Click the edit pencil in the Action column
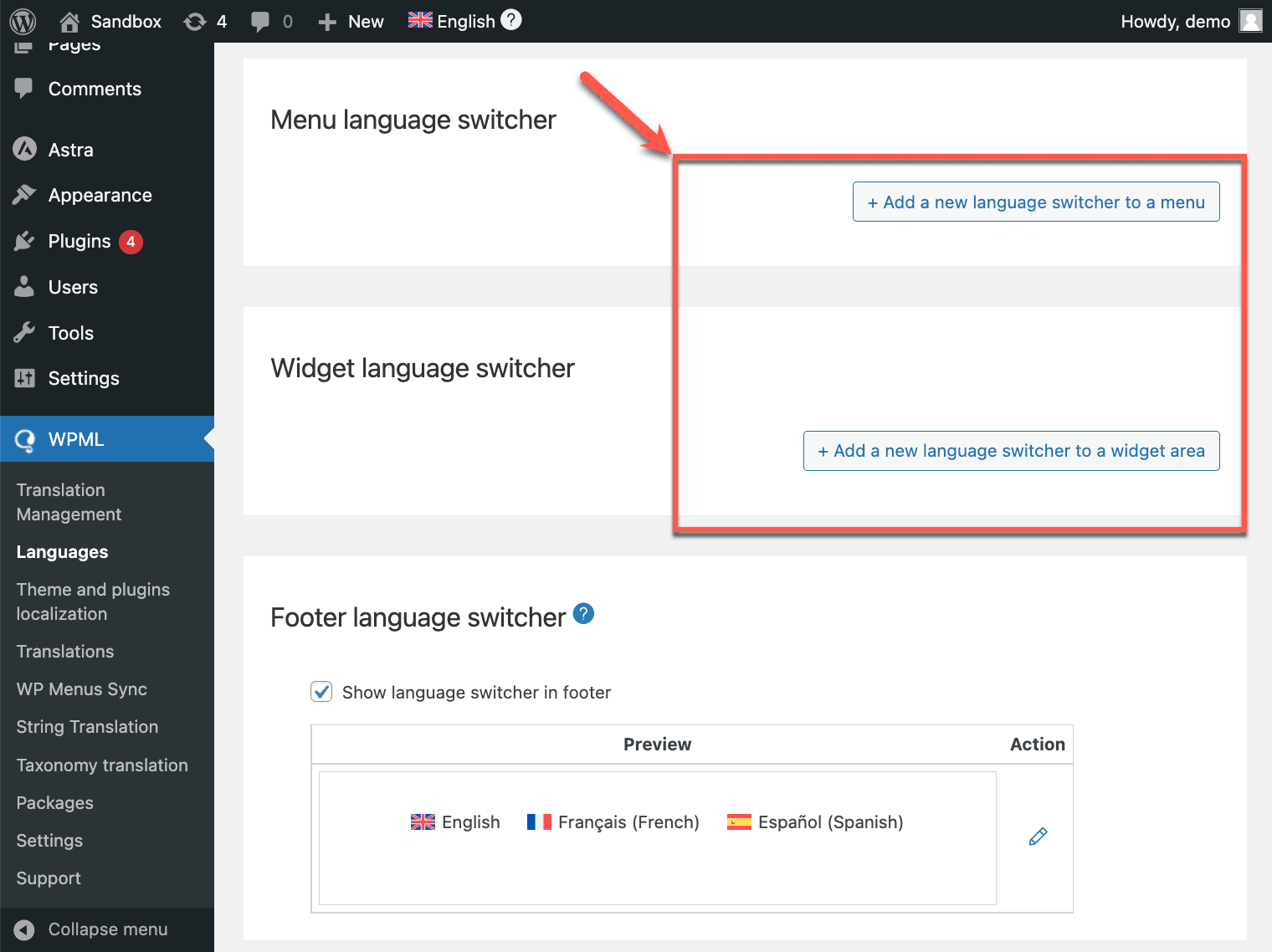The width and height of the screenshot is (1272, 952). click(1038, 836)
